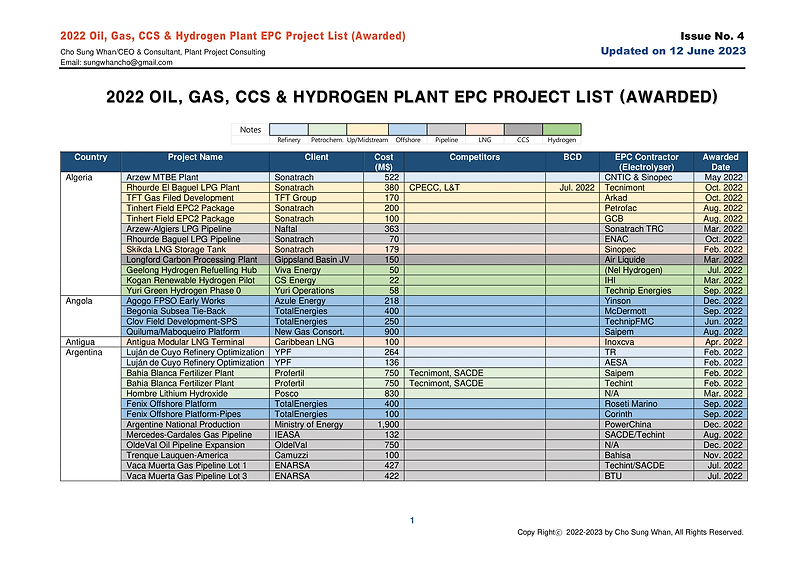Viewport: 800px width, 565px height.
Task: Click the New Gas Consort. client cell
Action: pos(316,332)
